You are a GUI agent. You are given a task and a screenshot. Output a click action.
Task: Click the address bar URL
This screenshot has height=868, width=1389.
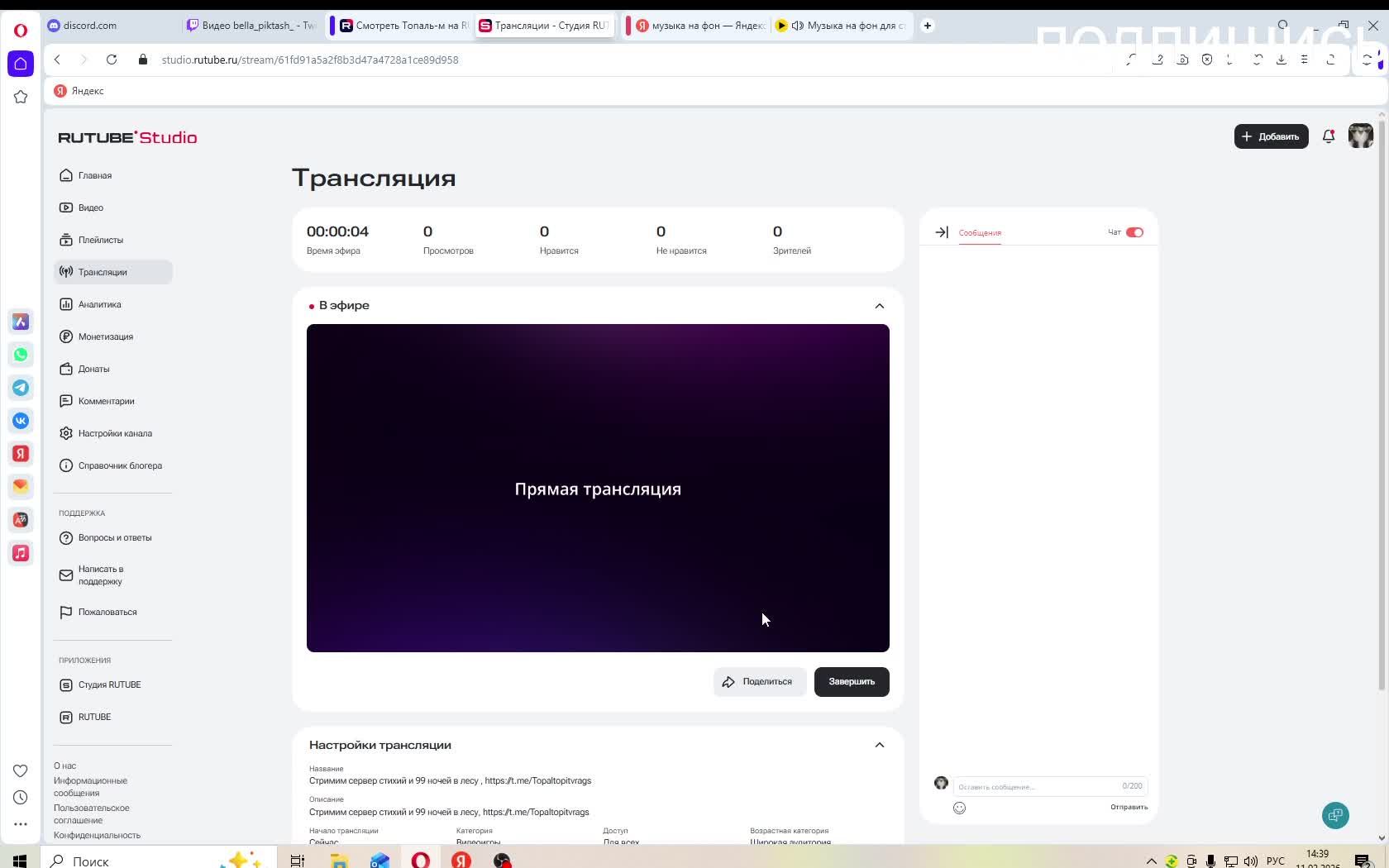[x=310, y=60]
